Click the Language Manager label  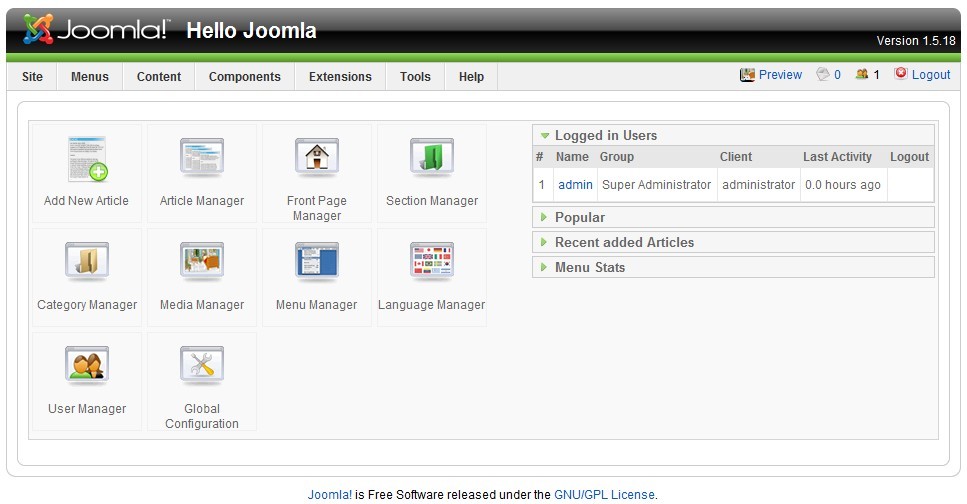432,305
